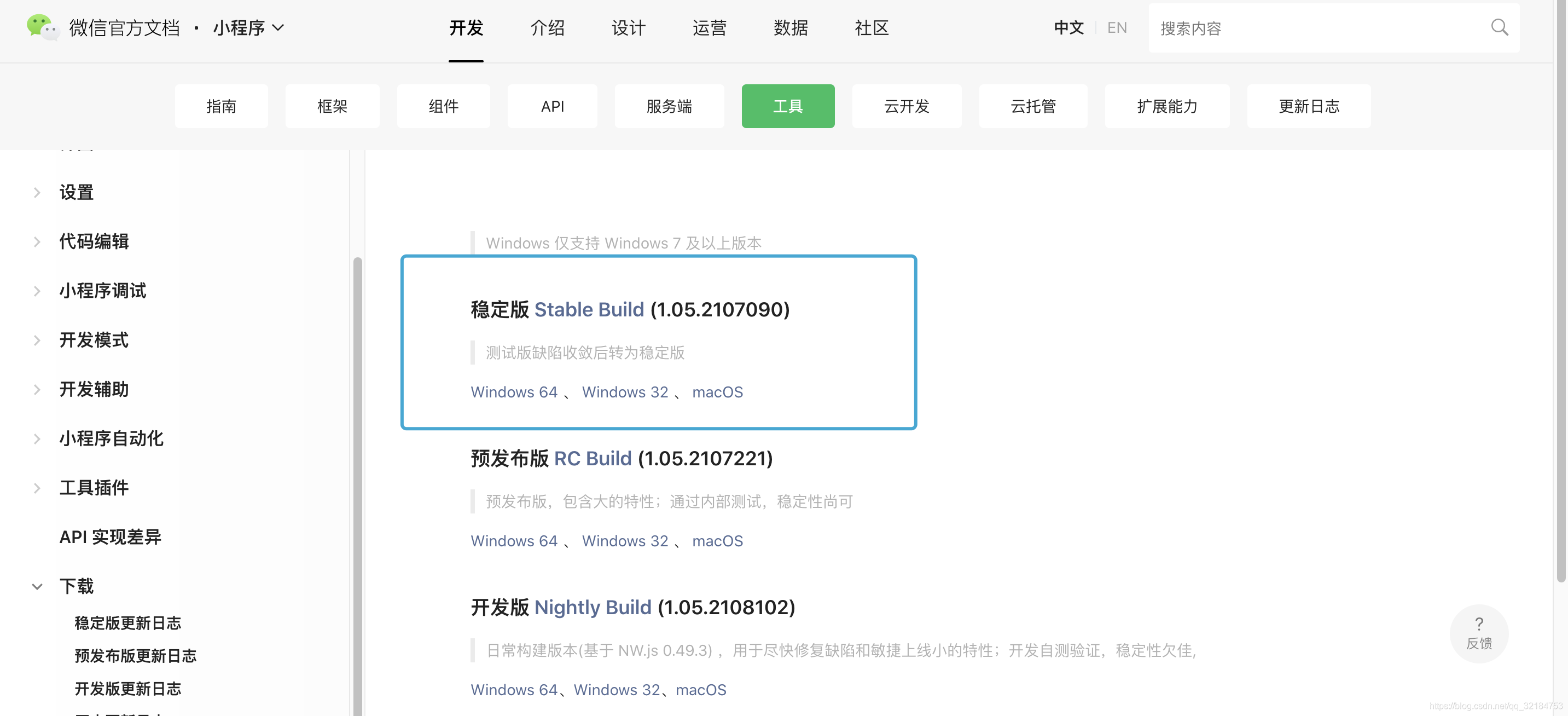The width and height of the screenshot is (1568, 716).
Task: Expand the 设置 sidebar section
Action: [37, 192]
